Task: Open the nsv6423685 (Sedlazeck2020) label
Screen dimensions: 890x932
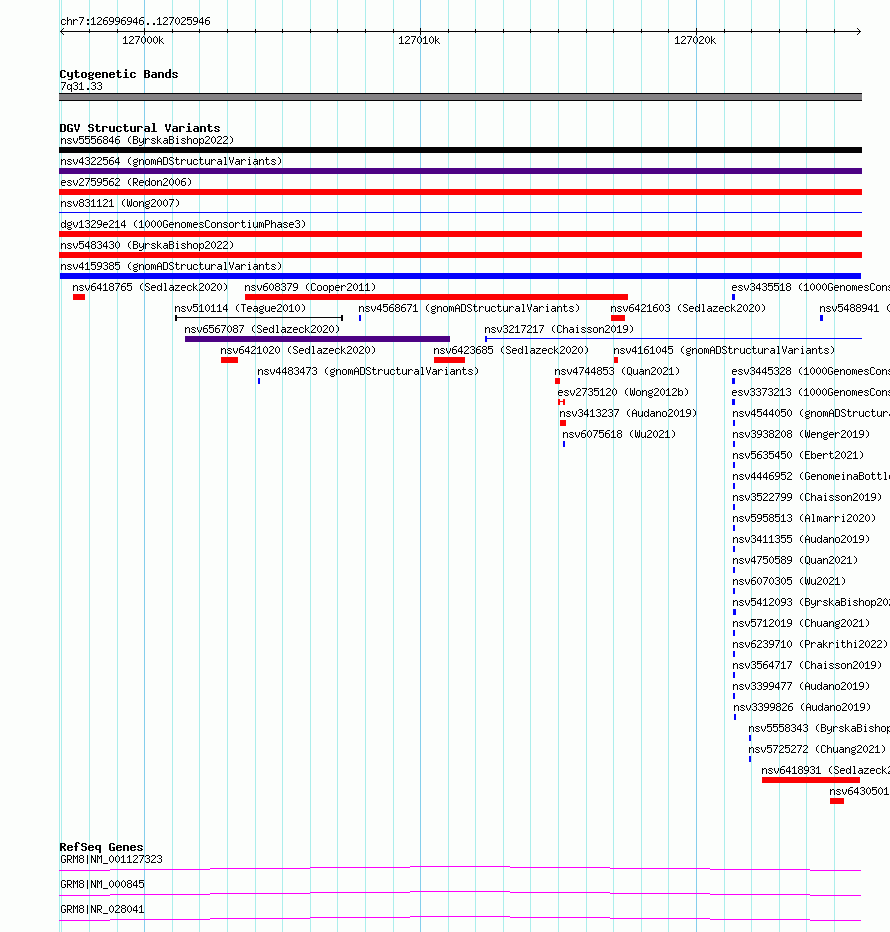Action: 511,350
